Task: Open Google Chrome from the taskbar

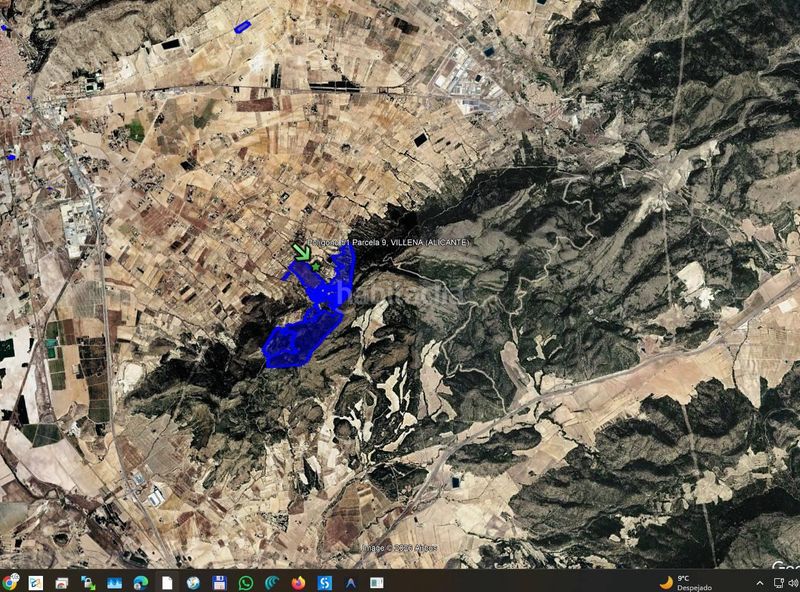Action: (x=9, y=582)
